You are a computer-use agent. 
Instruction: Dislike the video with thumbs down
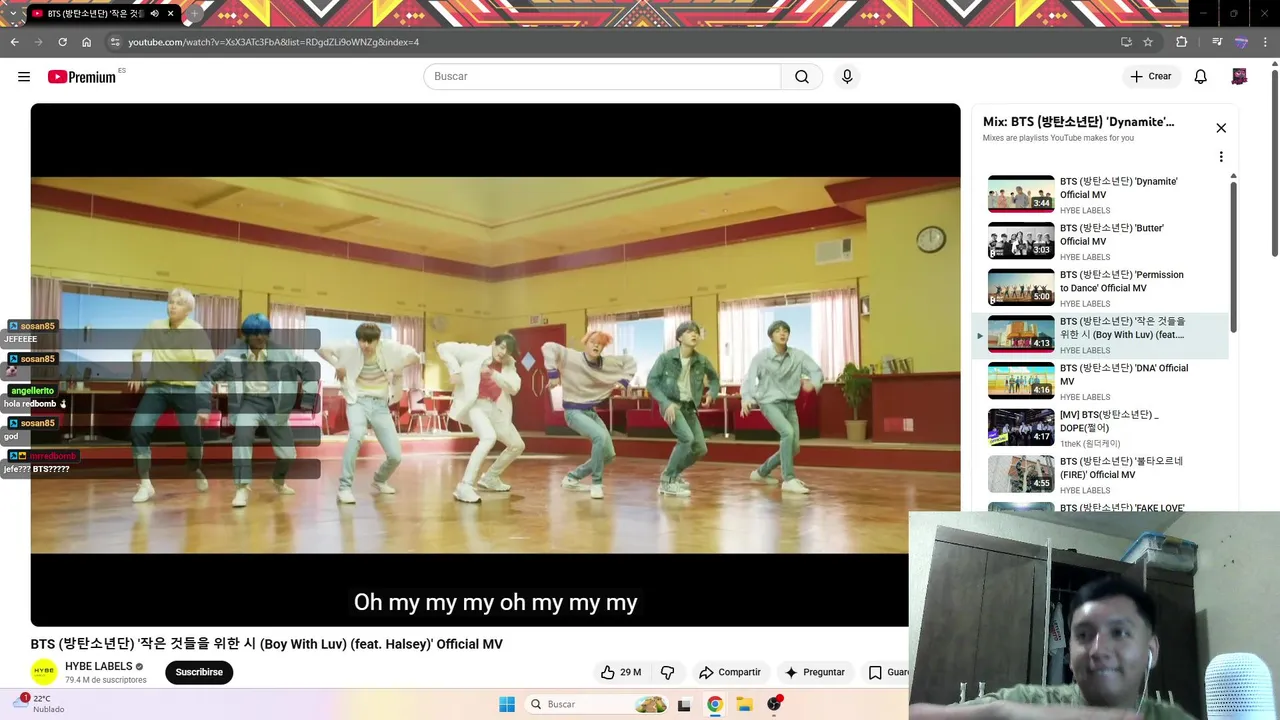point(668,672)
